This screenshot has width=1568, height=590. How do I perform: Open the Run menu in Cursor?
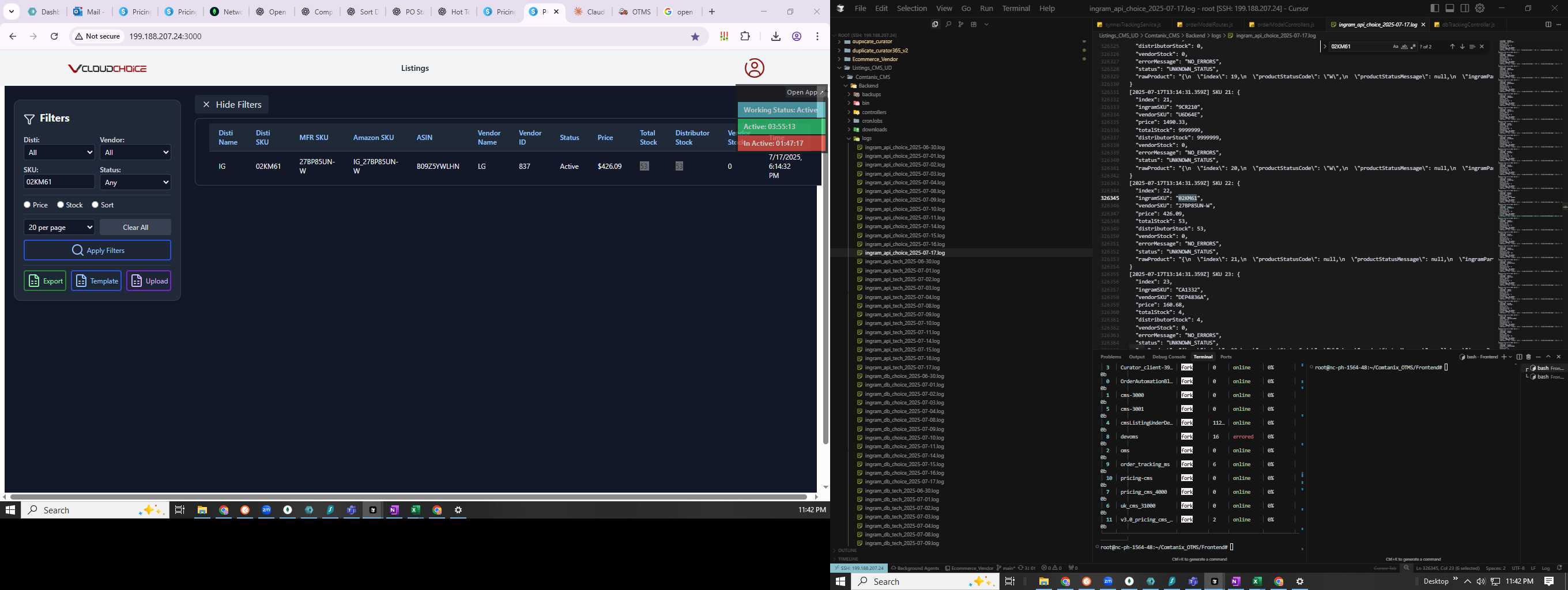coord(986,8)
